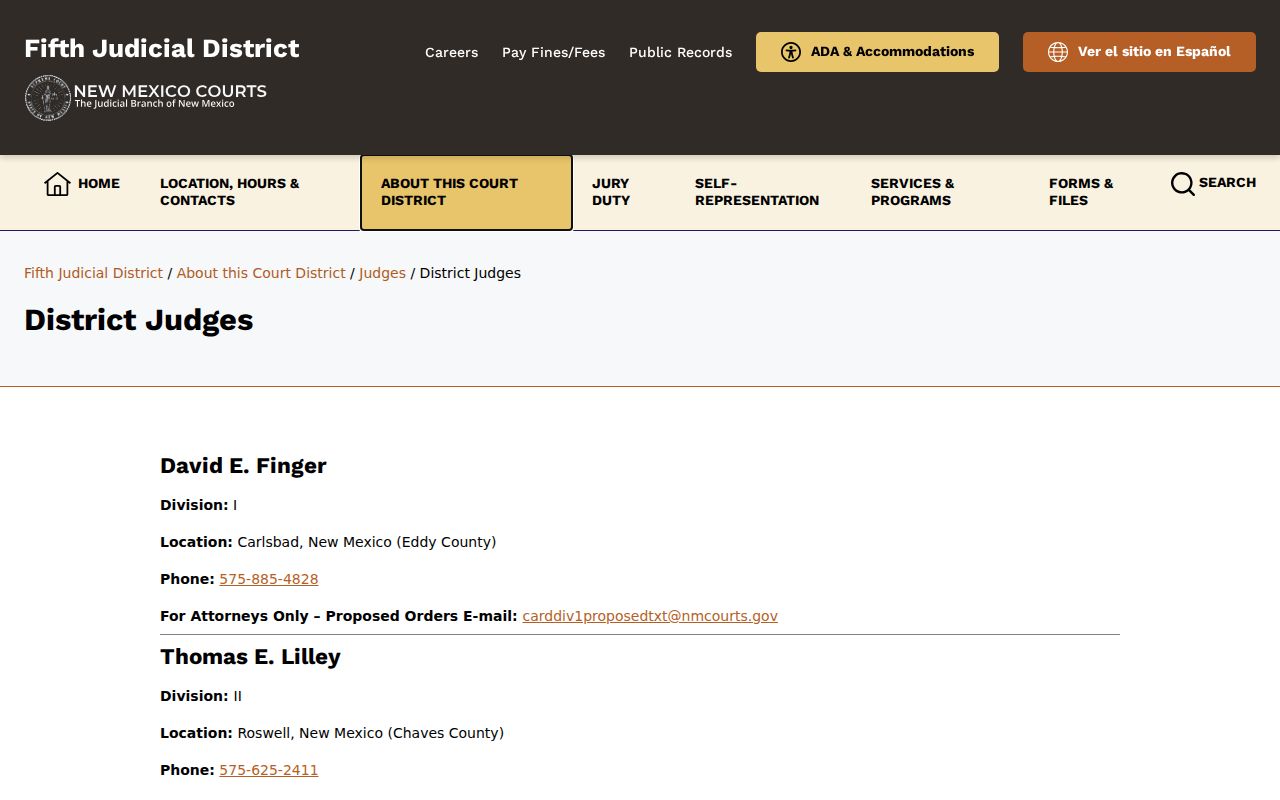1280x800 pixels.
Task: Click the accessibility person icon
Action: click(791, 52)
